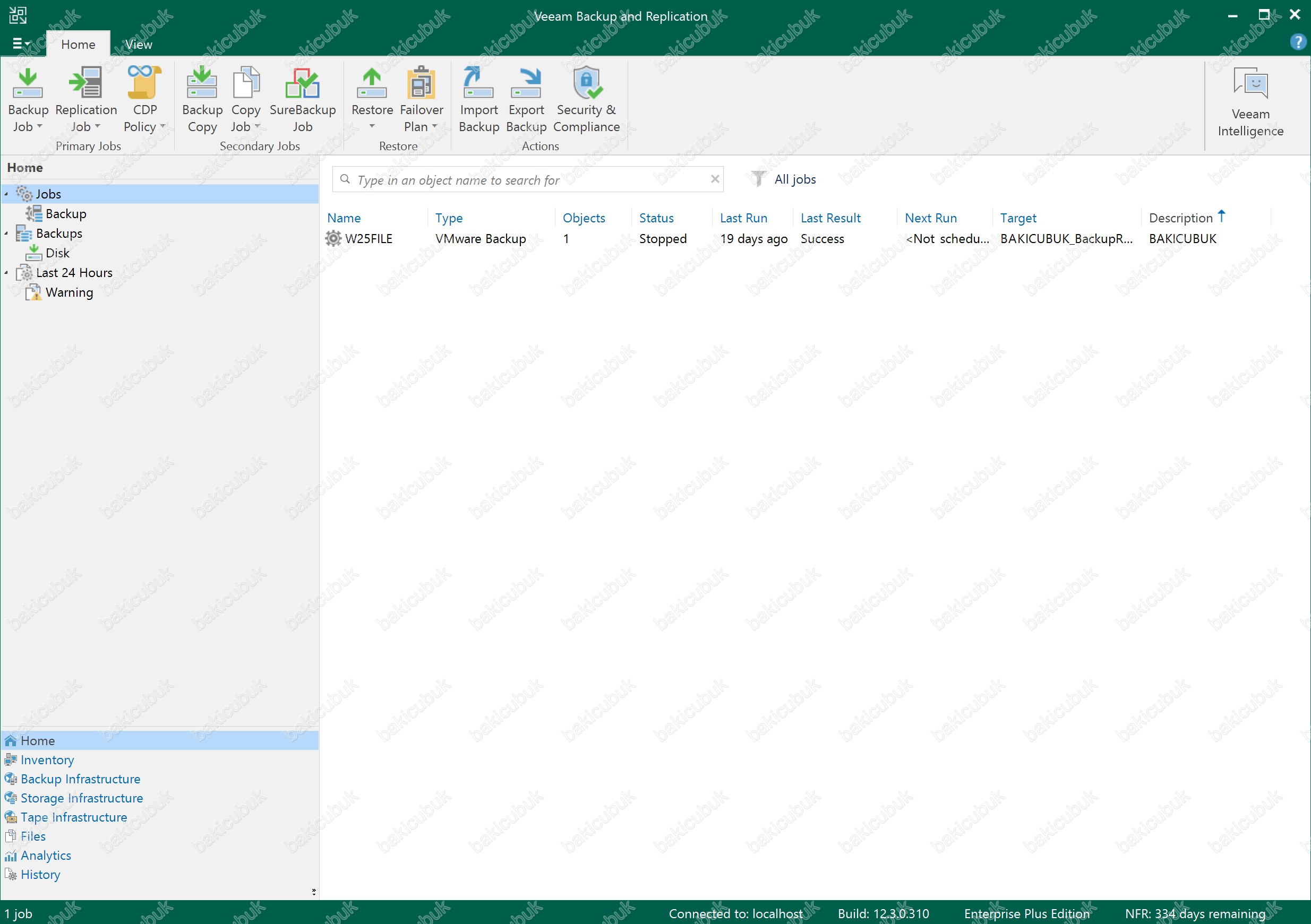Open the Files view

[33, 836]
